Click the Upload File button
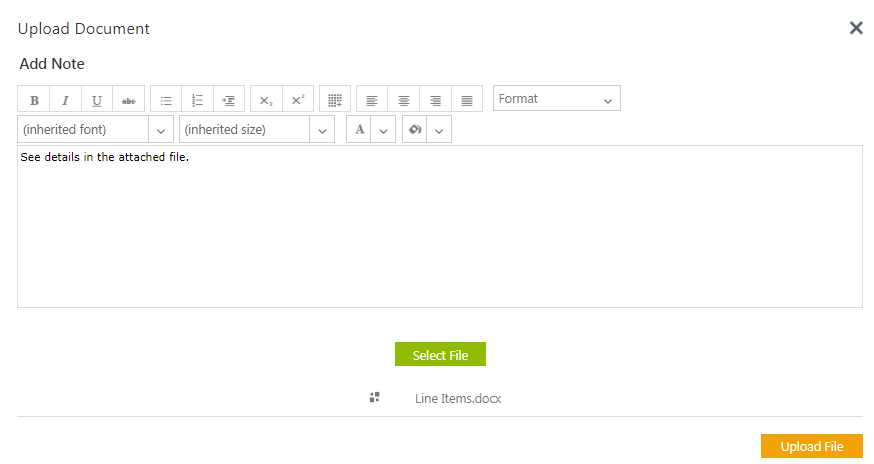The width and height of the screenshot is (874, 464). [x=811, y=446]
